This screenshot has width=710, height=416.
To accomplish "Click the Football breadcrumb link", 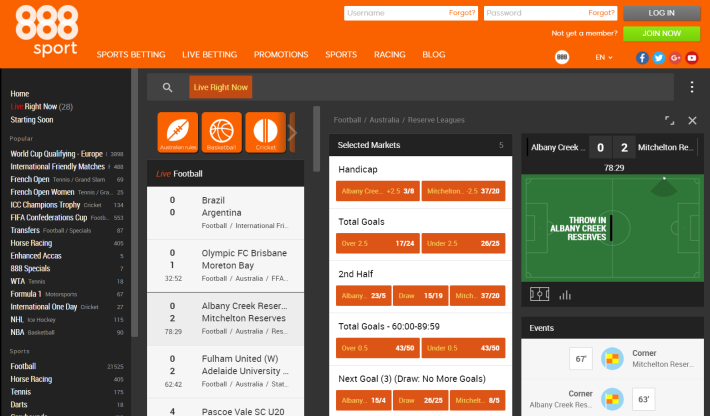I will [347, 120].
